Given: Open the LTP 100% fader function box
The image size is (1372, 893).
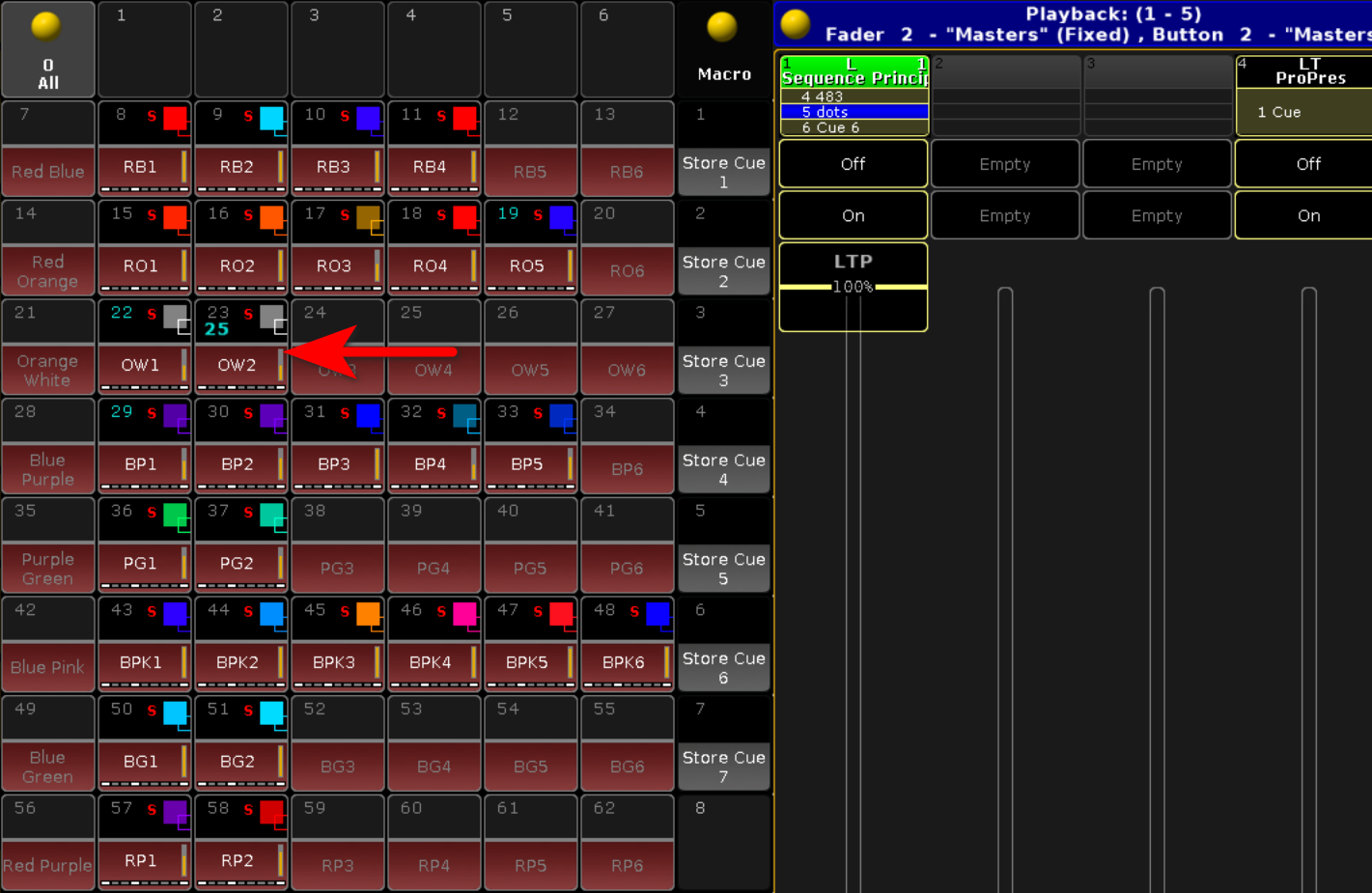Looking at the screenshot, I should coord(854,287).
